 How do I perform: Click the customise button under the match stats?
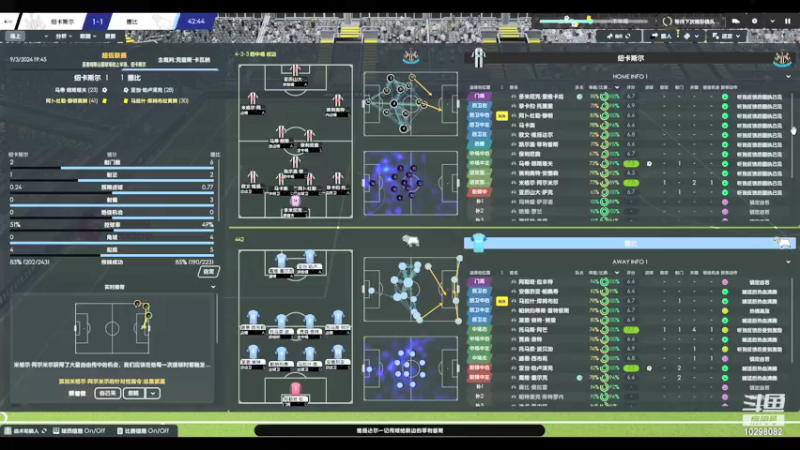pyautogui.click(x=209, y=271)
